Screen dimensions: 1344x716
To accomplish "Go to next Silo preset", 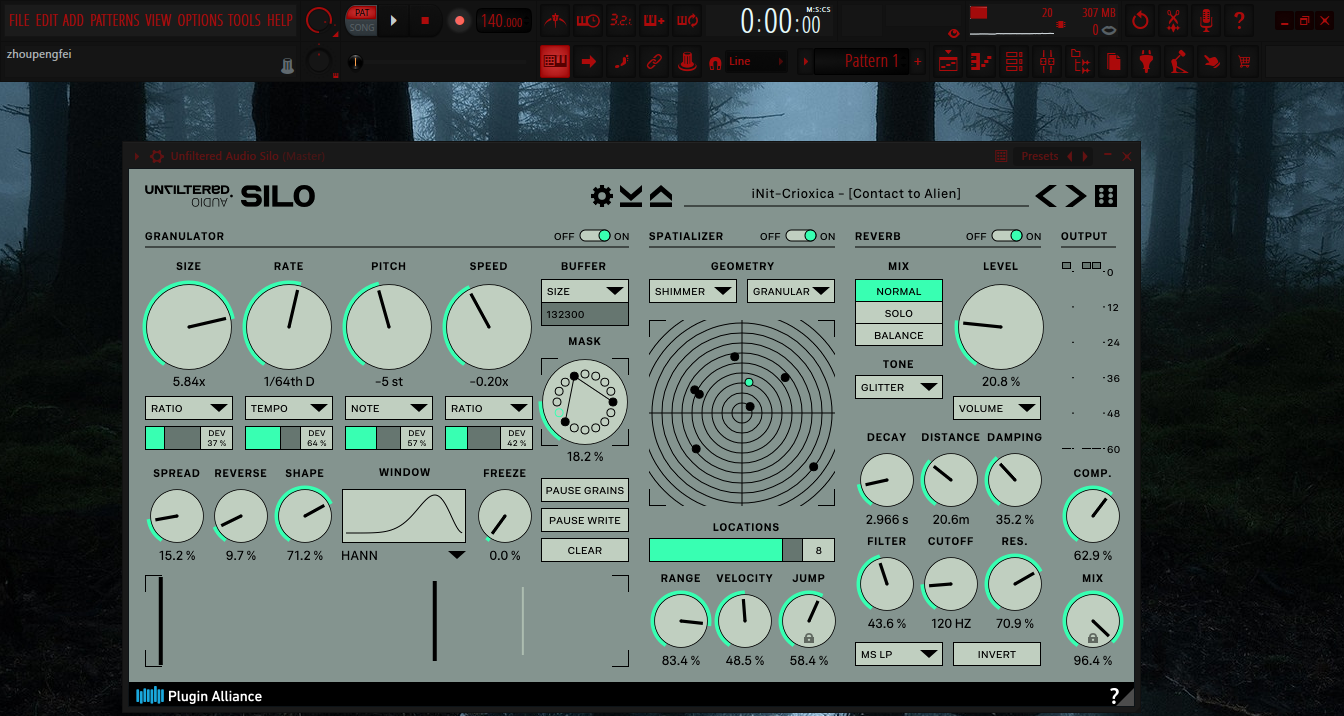I will tap(1075, 196).
